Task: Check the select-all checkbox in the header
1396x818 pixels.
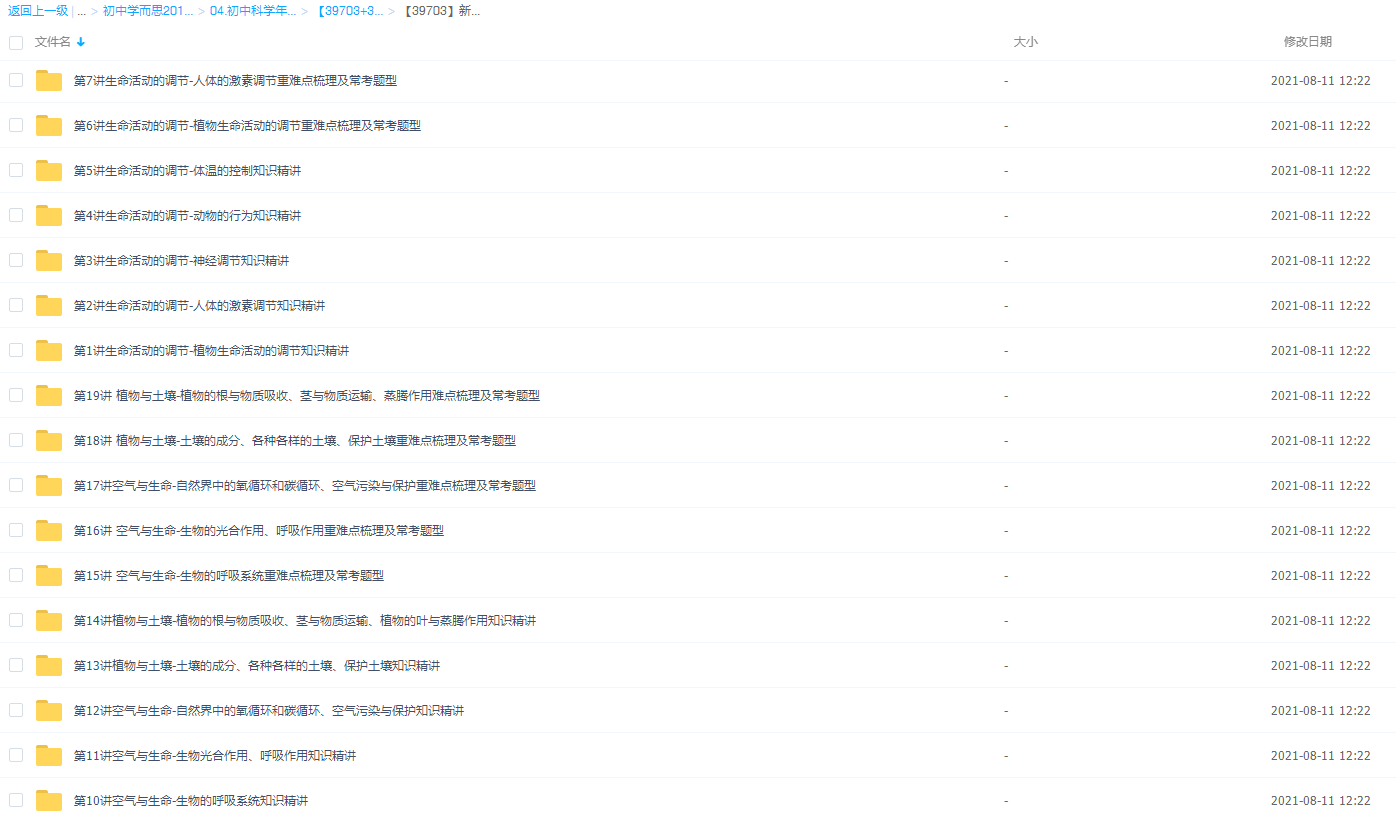Action: pyautogui.click(x=15, y=43)
